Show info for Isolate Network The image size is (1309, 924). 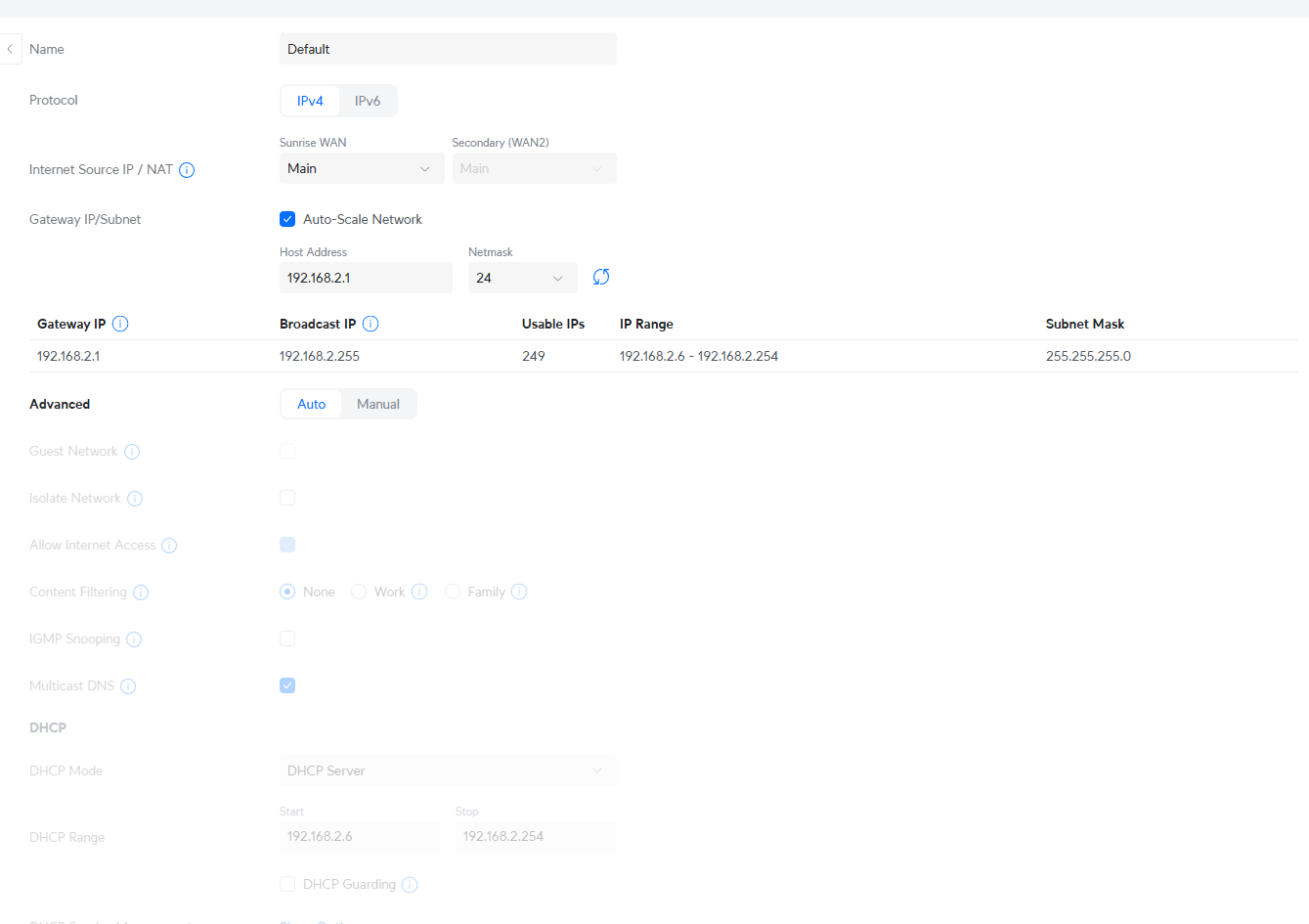pyautogui.click(x=135, y=499)
